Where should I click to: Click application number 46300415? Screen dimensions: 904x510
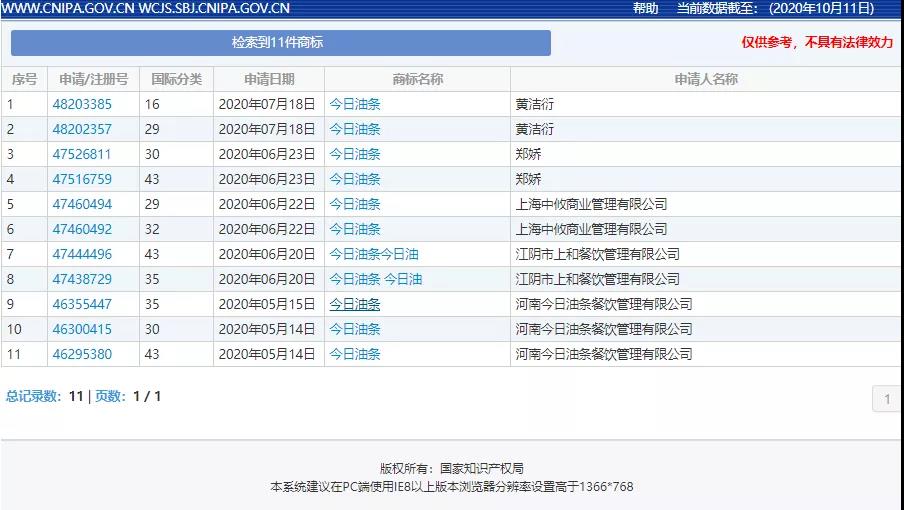[82, 329]
